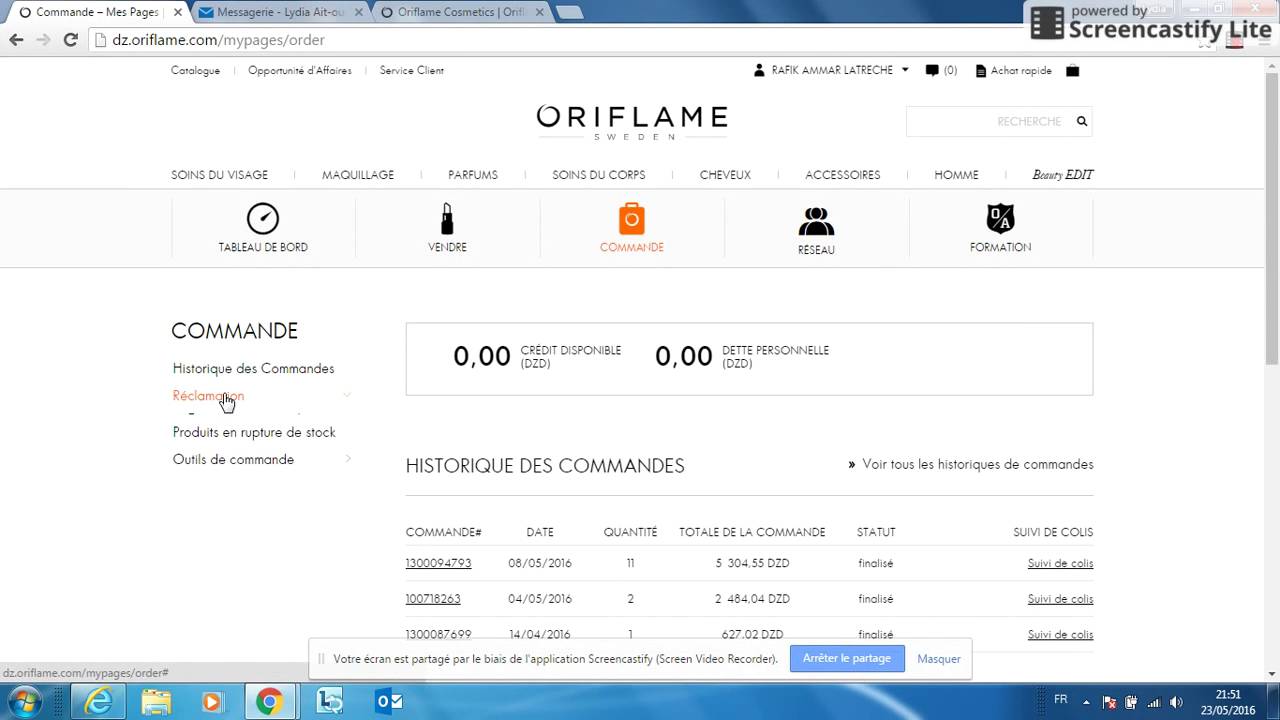Expand the Rafik Ammar Latreche account dropdown
1280x720 pixels.
(x=905, y=70)
